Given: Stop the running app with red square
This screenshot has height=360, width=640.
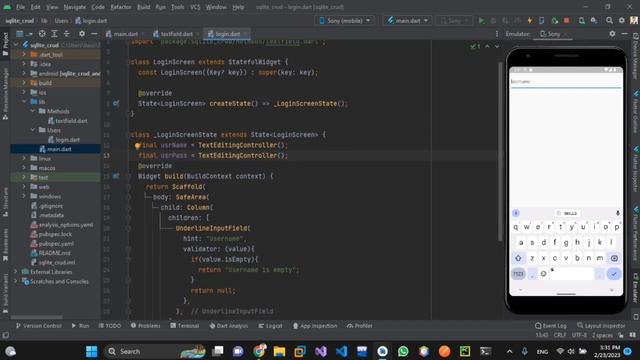Looking at the screenshot, I should click(x=567, y=20).
